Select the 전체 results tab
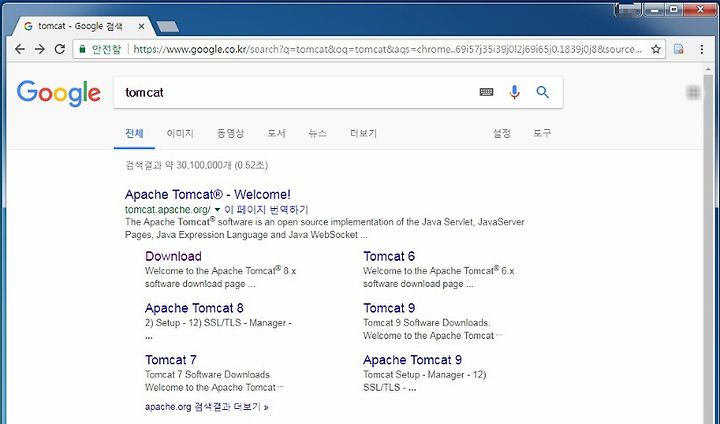Image resolution: width=720 pixels, height=424 pixels. point(134,134)
